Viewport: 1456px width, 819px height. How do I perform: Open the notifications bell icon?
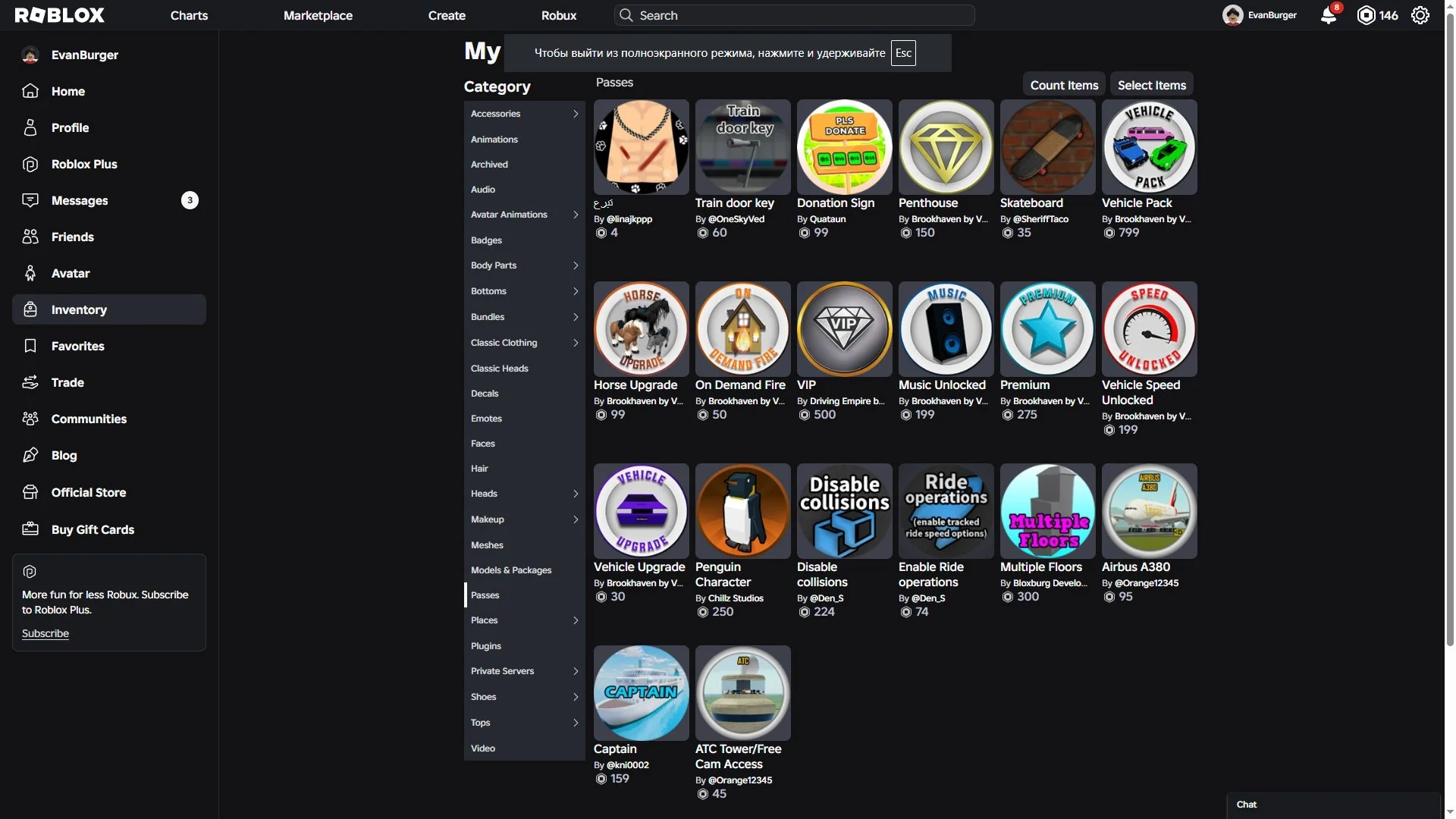tap(1329, 15)
